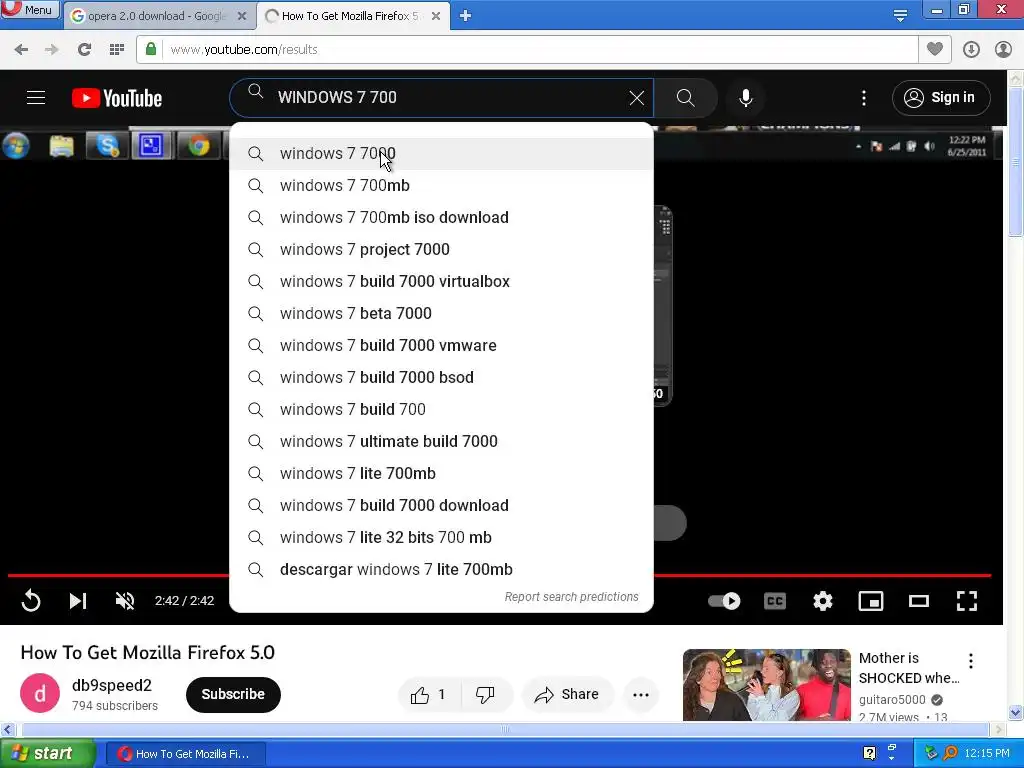Like the video with thumbs up

(x=429, y=695)
